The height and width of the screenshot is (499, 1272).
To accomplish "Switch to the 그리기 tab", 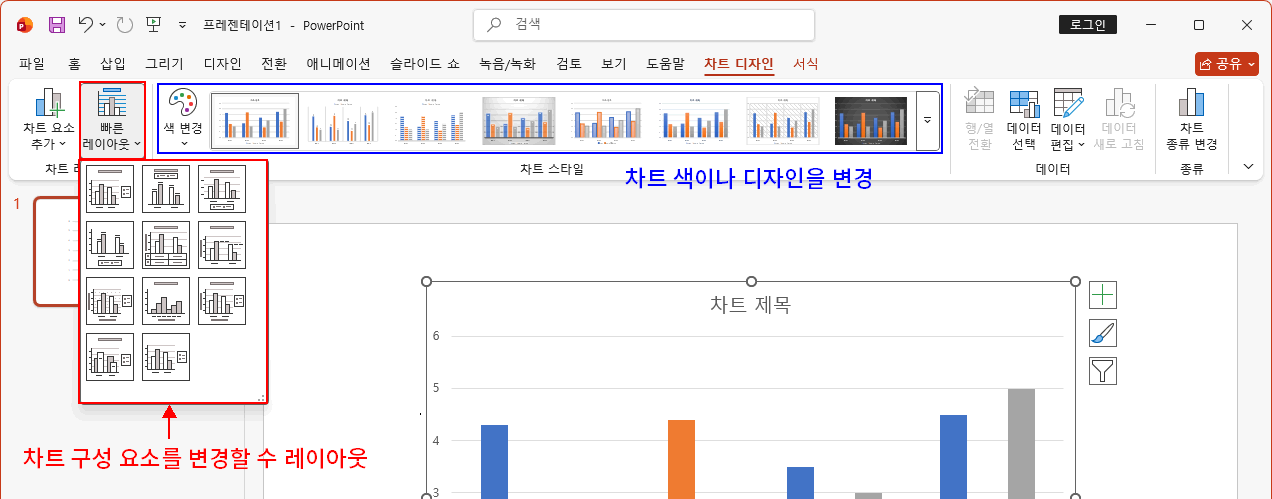I will [164, 64].
